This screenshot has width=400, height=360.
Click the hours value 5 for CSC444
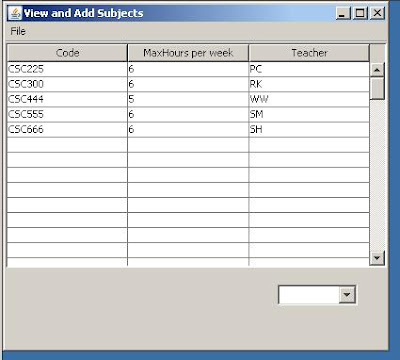point(188,99)
